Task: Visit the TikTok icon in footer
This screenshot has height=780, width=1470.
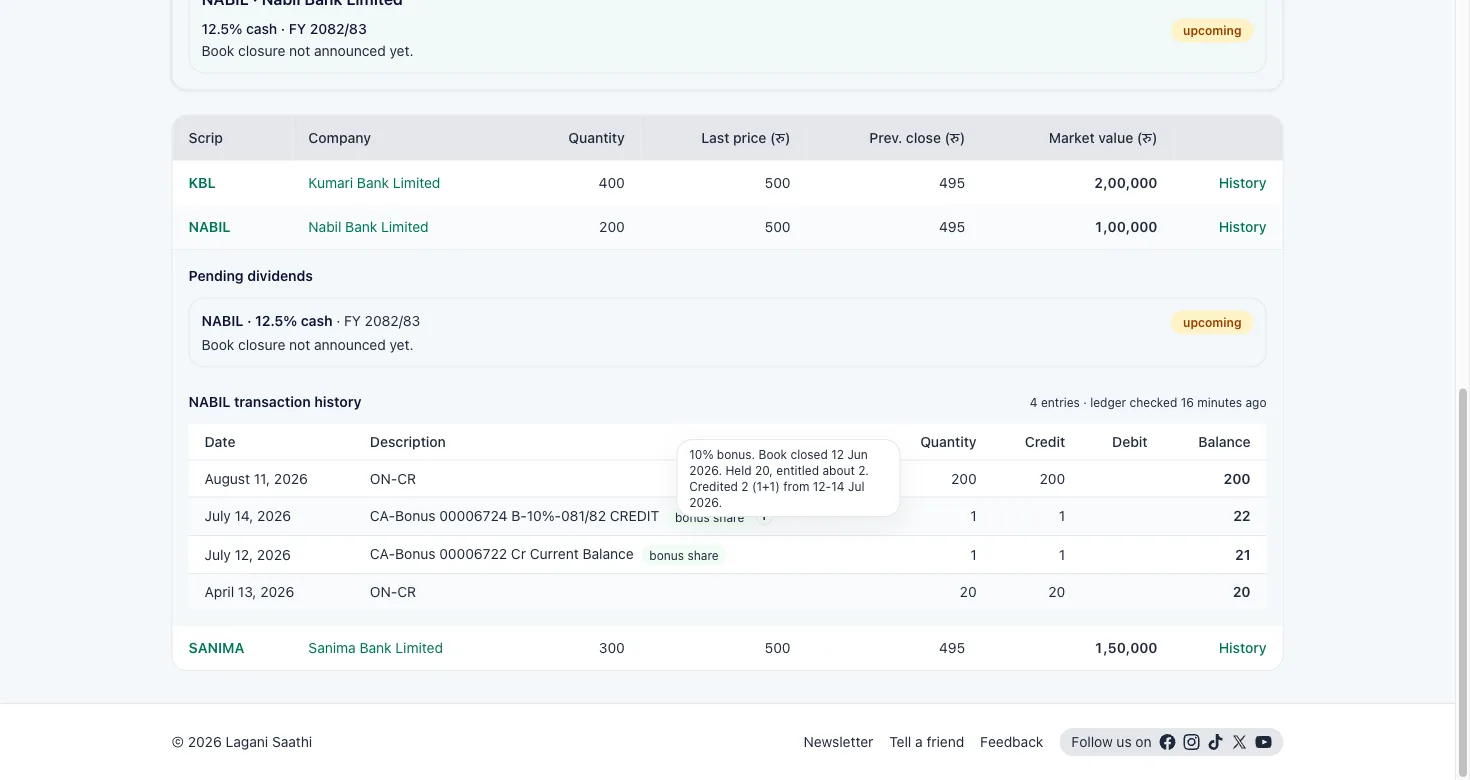Action: tap(1215, 742)
